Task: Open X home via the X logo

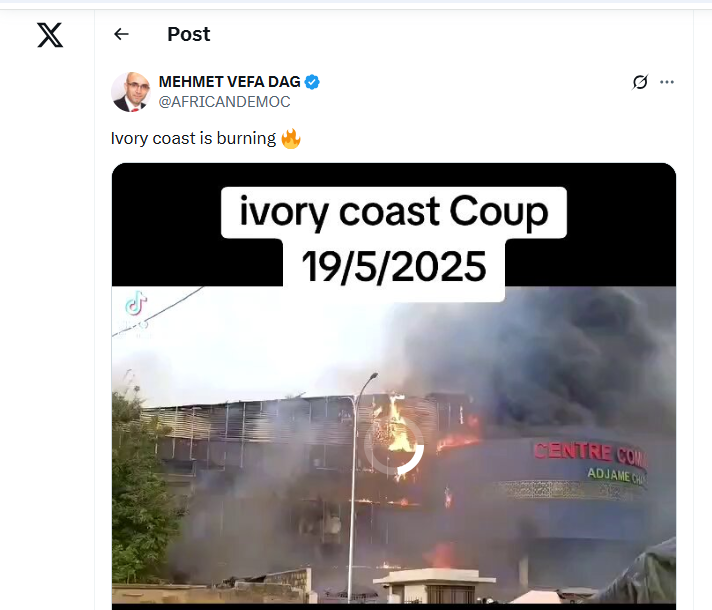Action: click(50, 35)
